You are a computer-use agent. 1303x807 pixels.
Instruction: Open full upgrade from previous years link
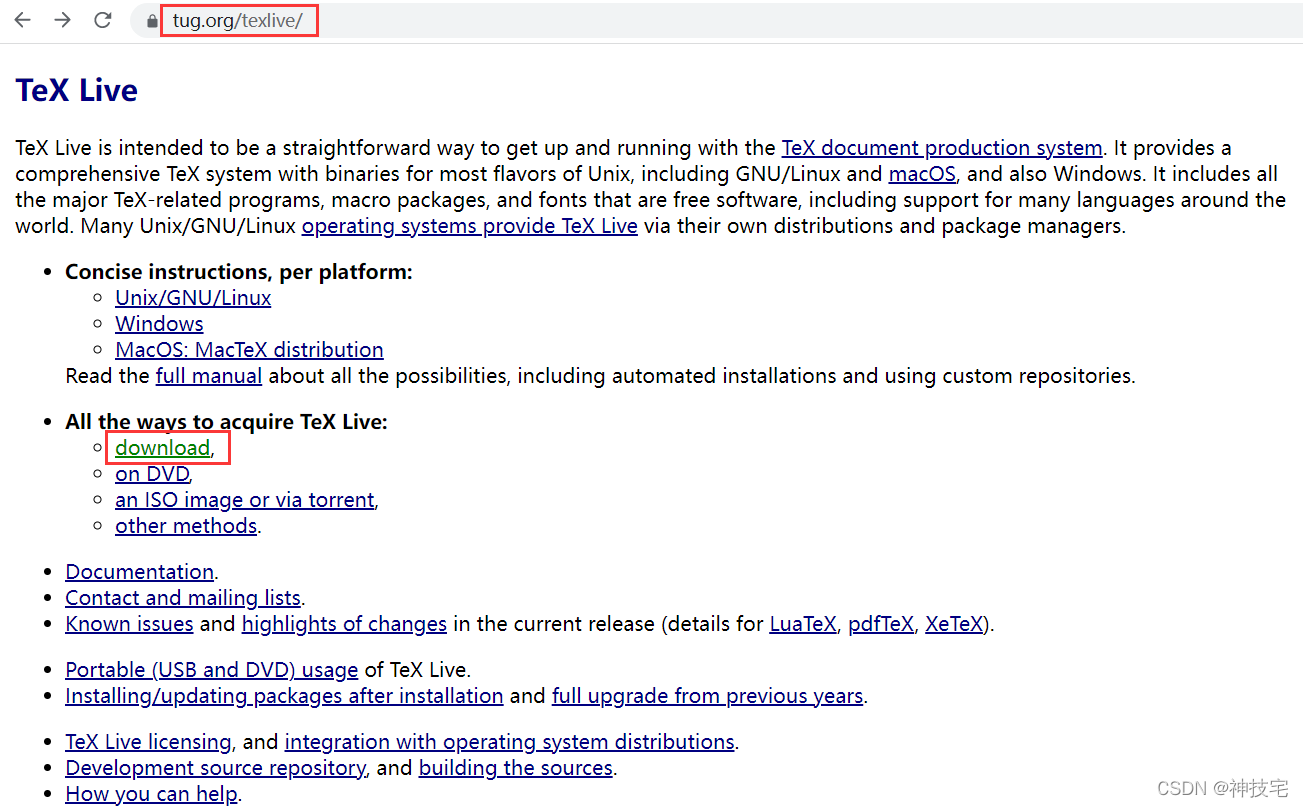pos(707,696)
